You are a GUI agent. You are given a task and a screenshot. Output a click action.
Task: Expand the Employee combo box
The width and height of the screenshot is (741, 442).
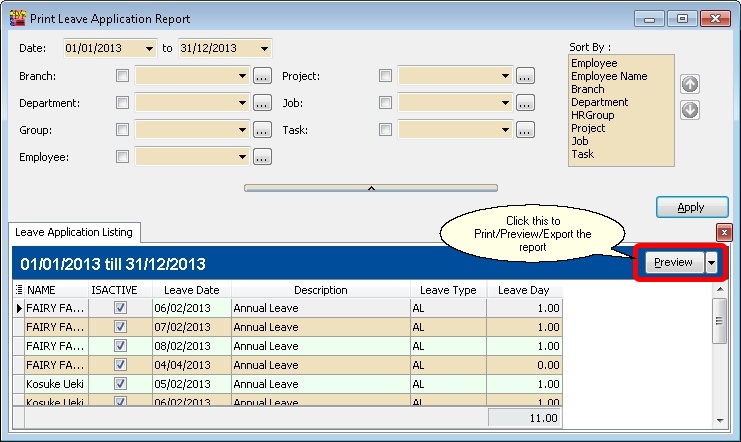(242, 156)
